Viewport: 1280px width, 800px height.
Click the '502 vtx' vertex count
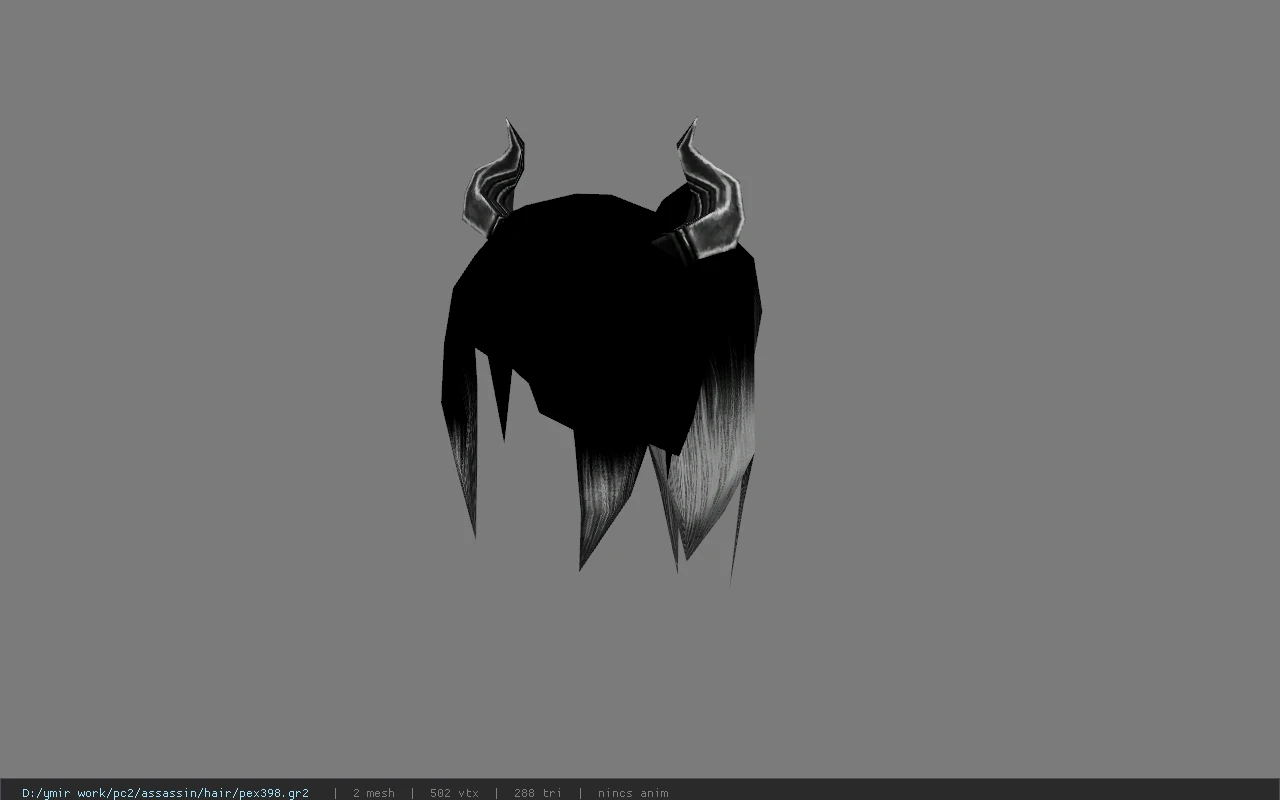[x=454, y=793]
